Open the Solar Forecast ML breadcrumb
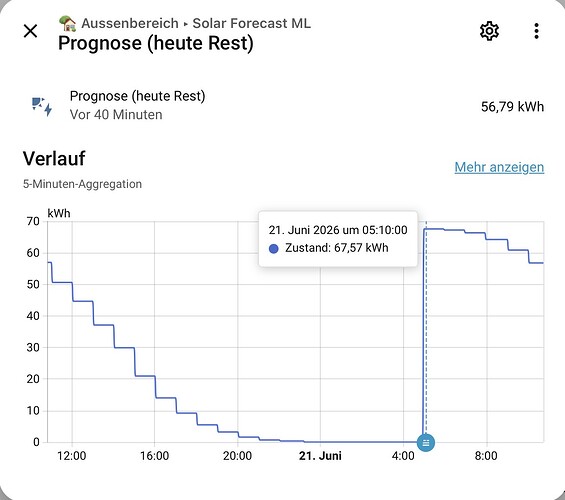 (x=252, y=23)
